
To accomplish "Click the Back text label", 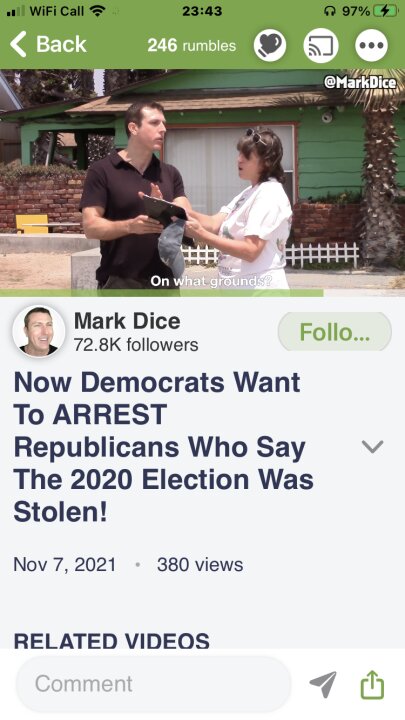I will (x=61, y=45).
